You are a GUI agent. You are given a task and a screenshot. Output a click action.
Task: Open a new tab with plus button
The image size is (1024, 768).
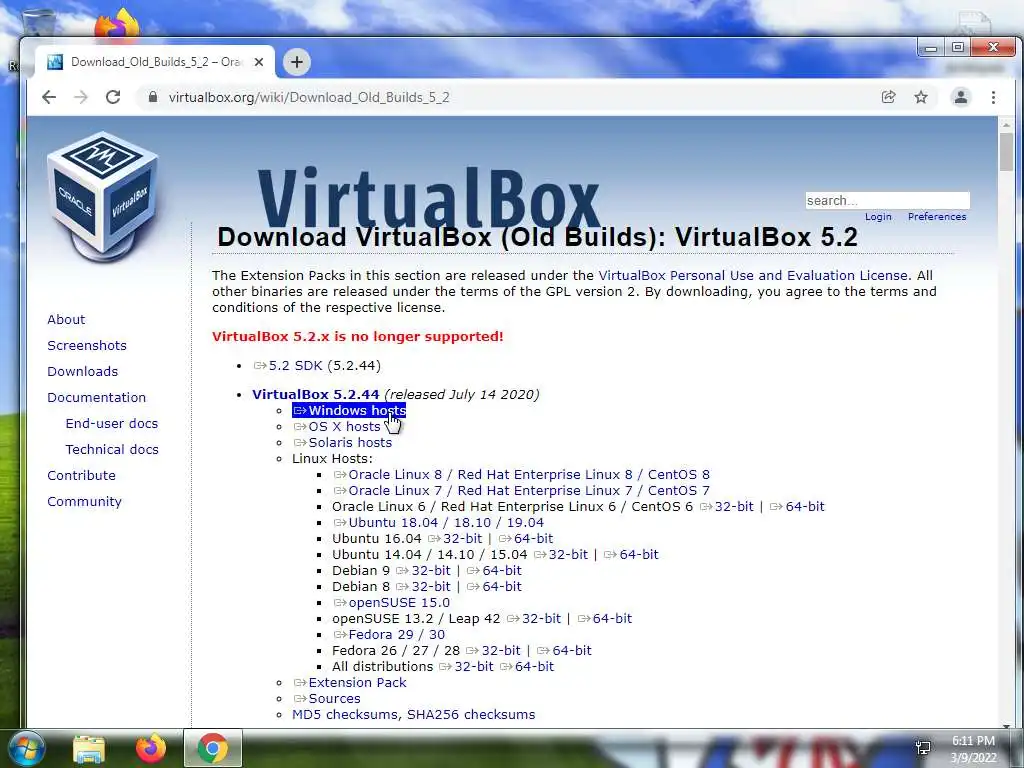[x=297, y=62]
